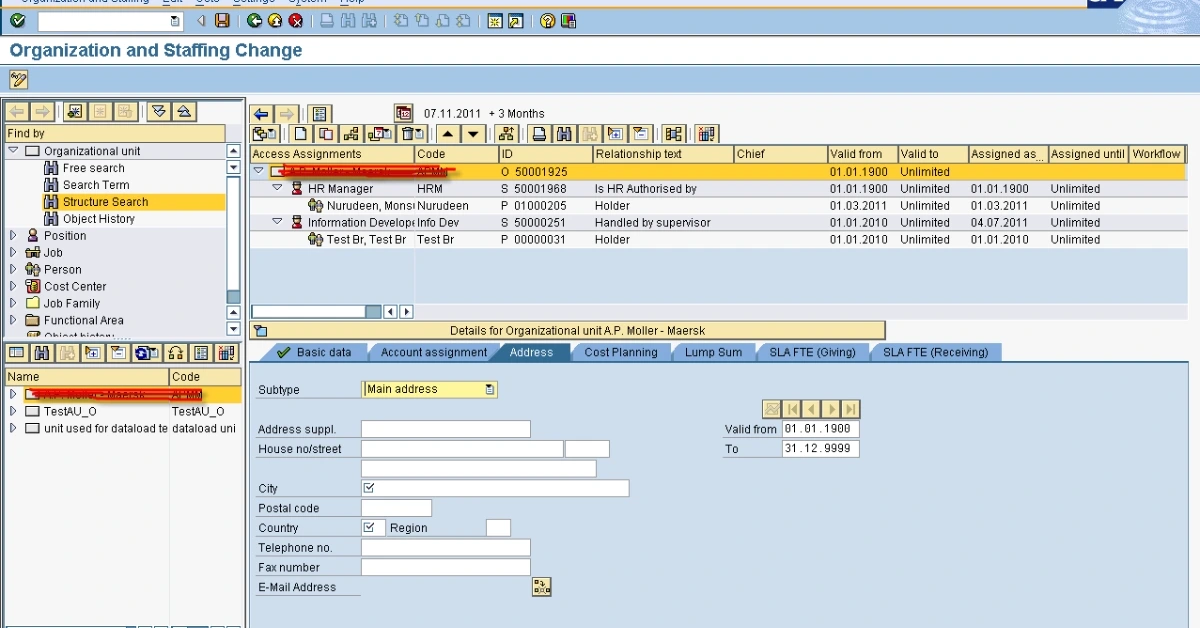This screenshot has height=628, width=1200.
Task: Save using the floppy disk icon
Action: (222, 20)
